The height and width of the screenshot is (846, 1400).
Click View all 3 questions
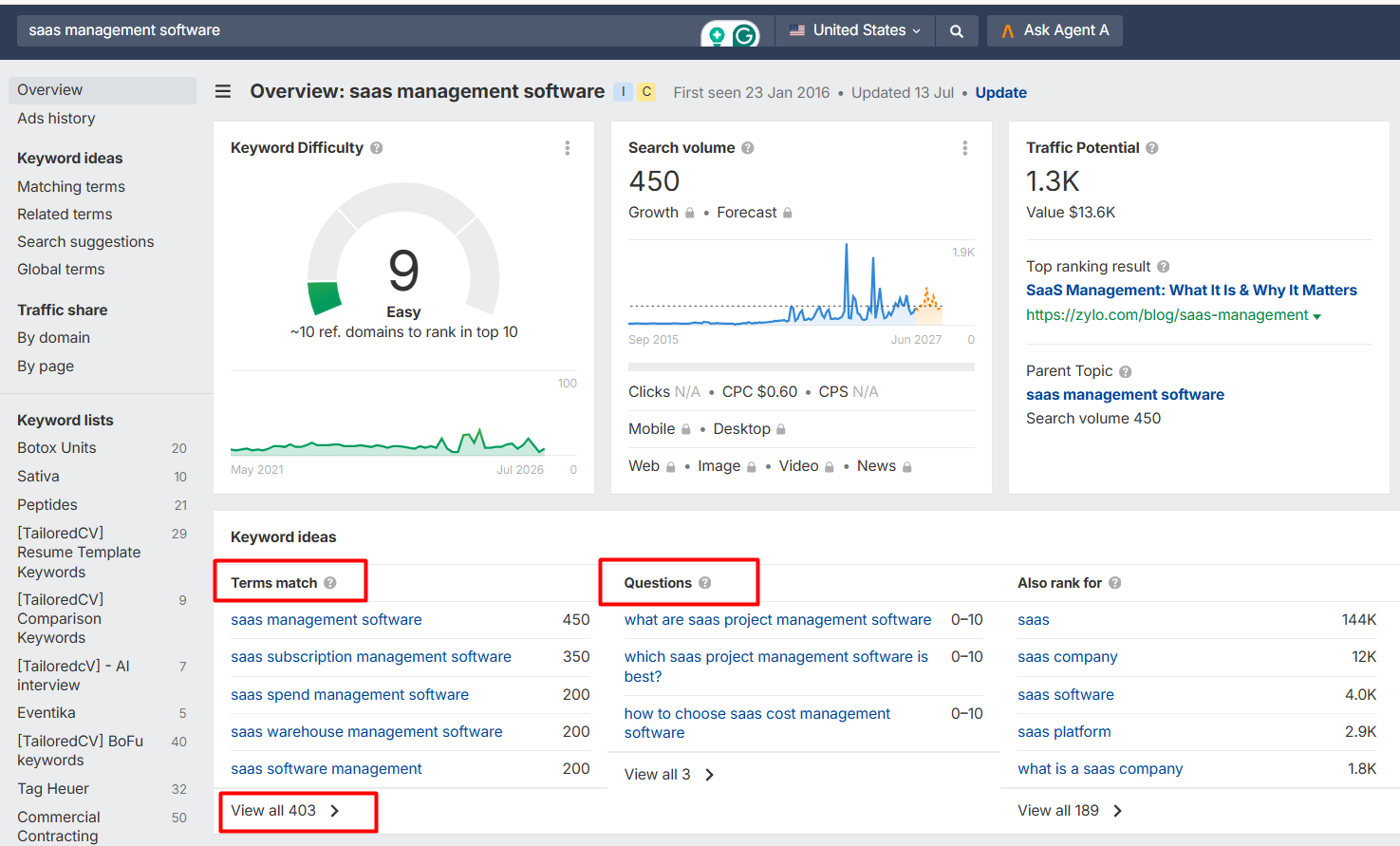pos(669,775)
